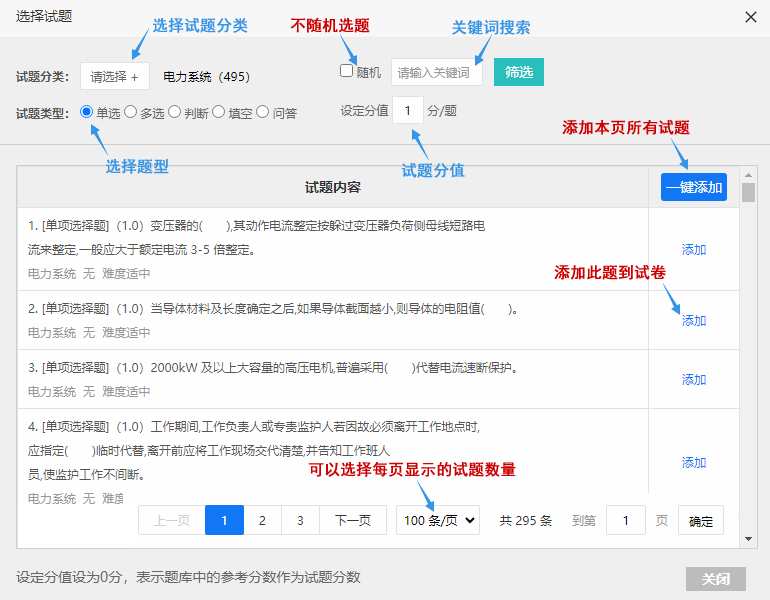Click 下一页 next page button
The width and height of the screenshot is (770, 600).
click(x=353, y=520)
